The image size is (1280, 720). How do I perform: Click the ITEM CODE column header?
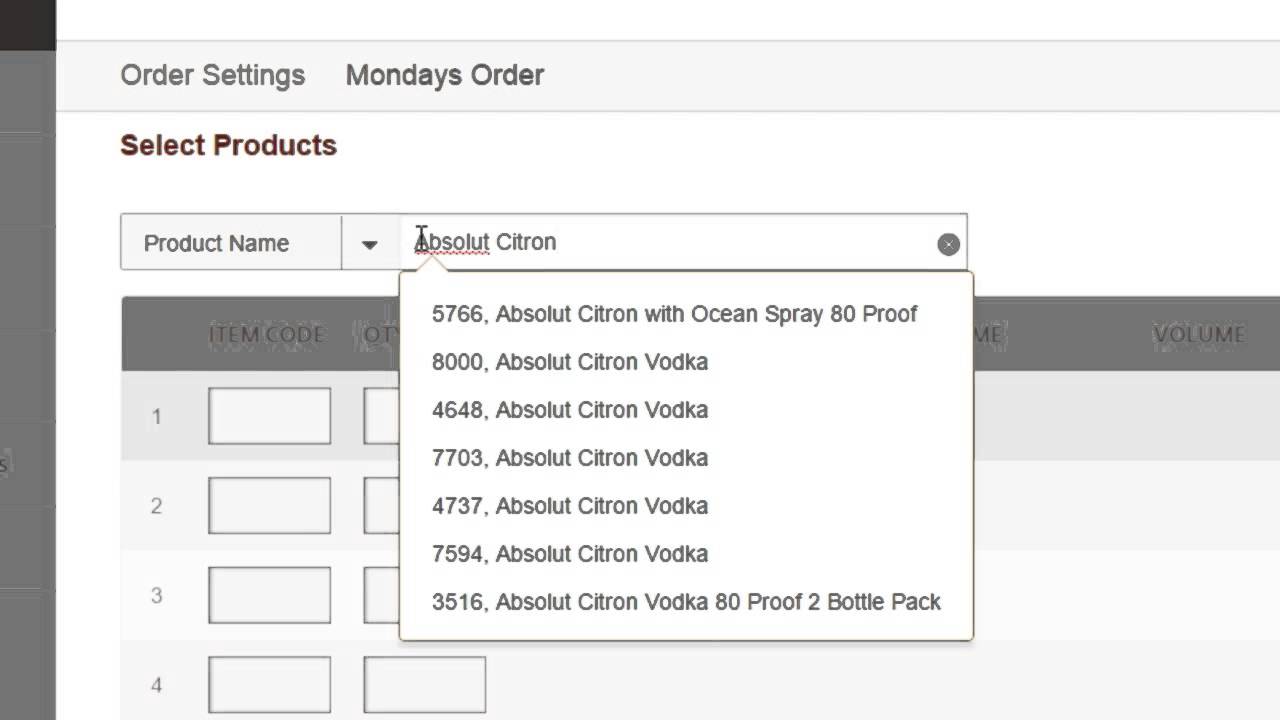coord(266,335)
